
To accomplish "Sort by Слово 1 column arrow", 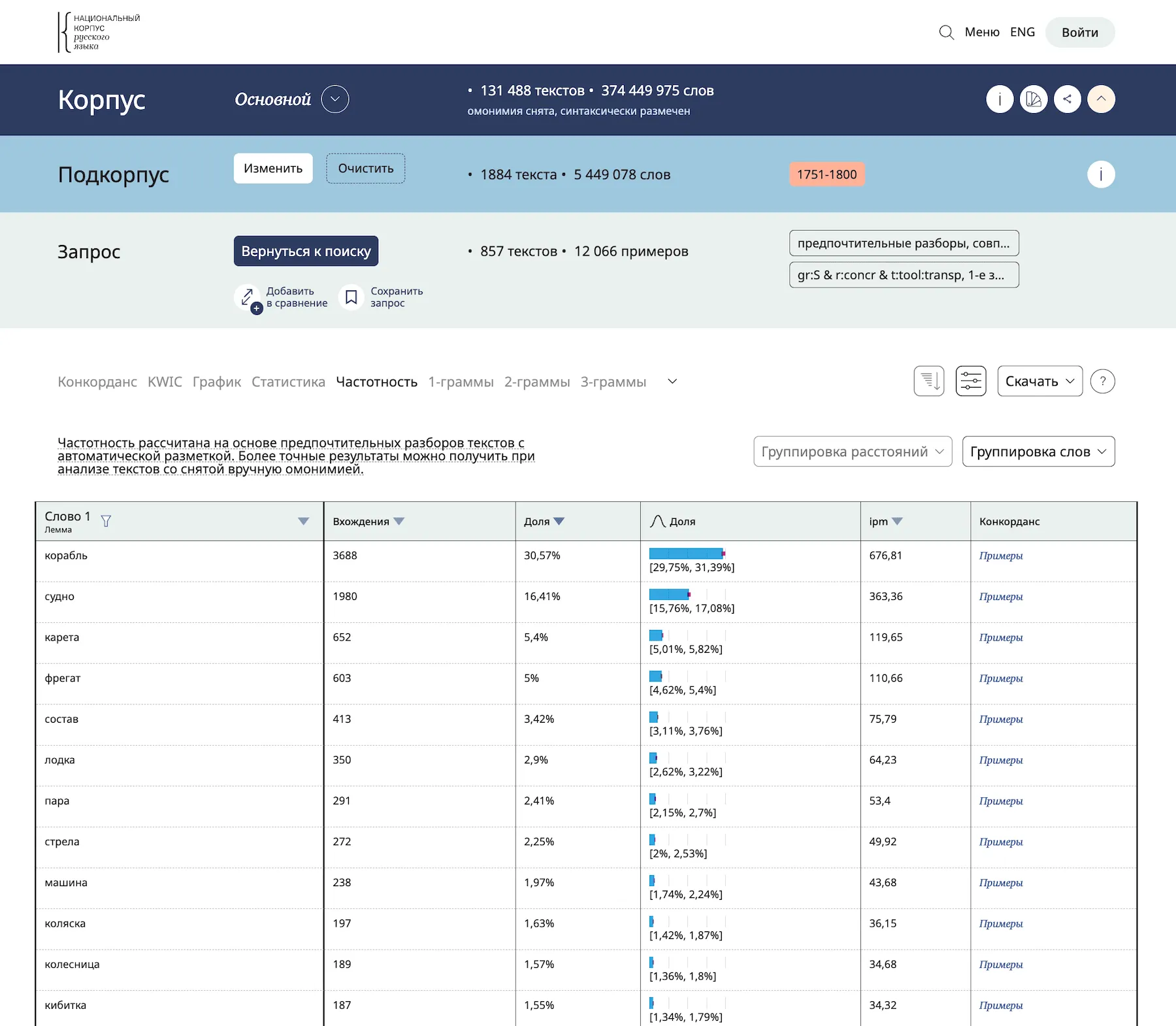I will pos(303,521).
